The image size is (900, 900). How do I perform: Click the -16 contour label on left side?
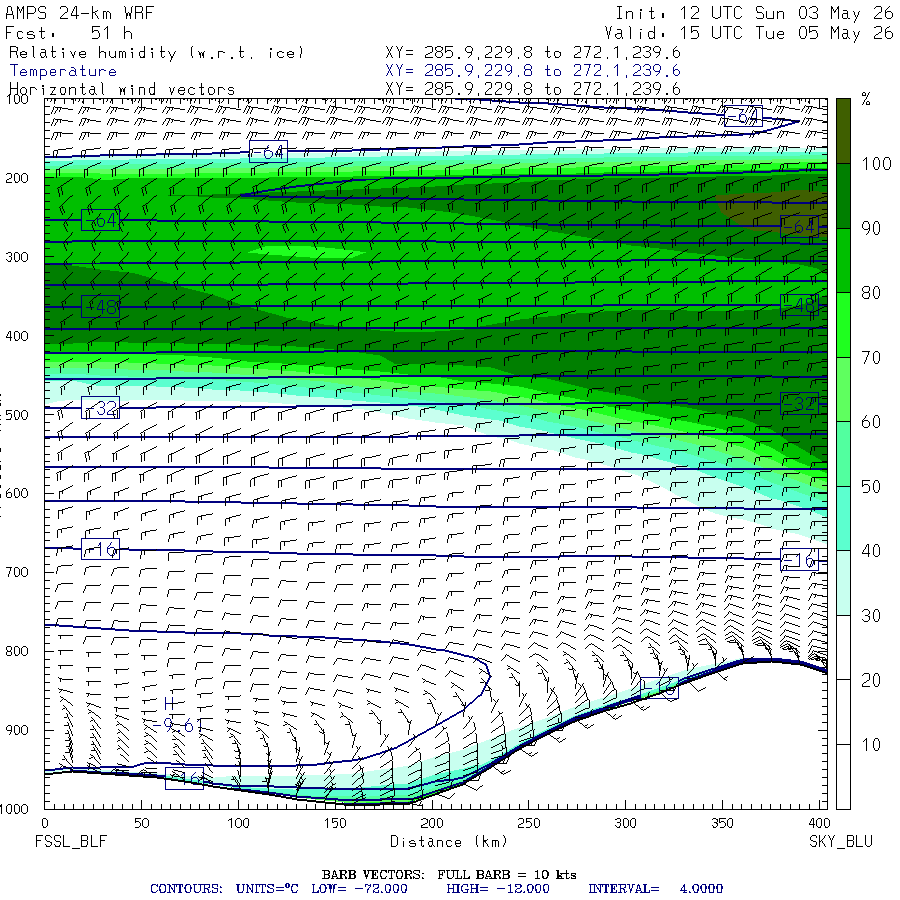[x=100, y=549]
